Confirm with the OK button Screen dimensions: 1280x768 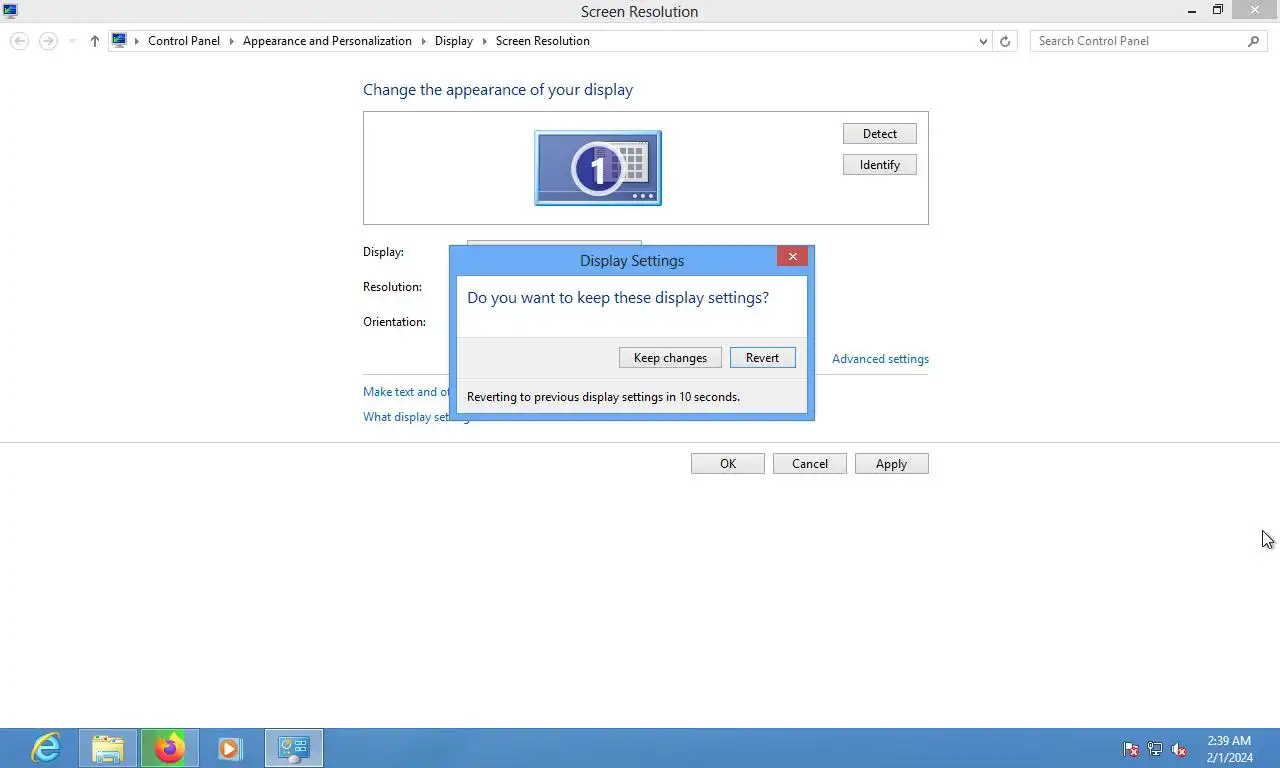(728, 464)
